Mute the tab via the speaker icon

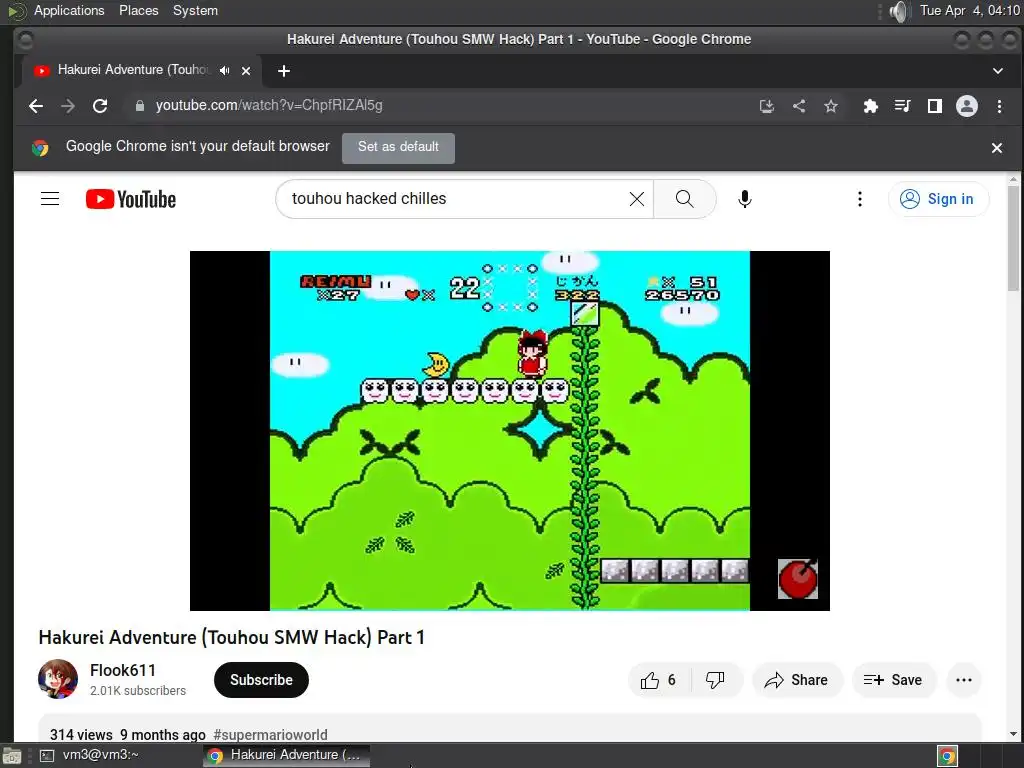pyautogui.click(x=225, y=71)
